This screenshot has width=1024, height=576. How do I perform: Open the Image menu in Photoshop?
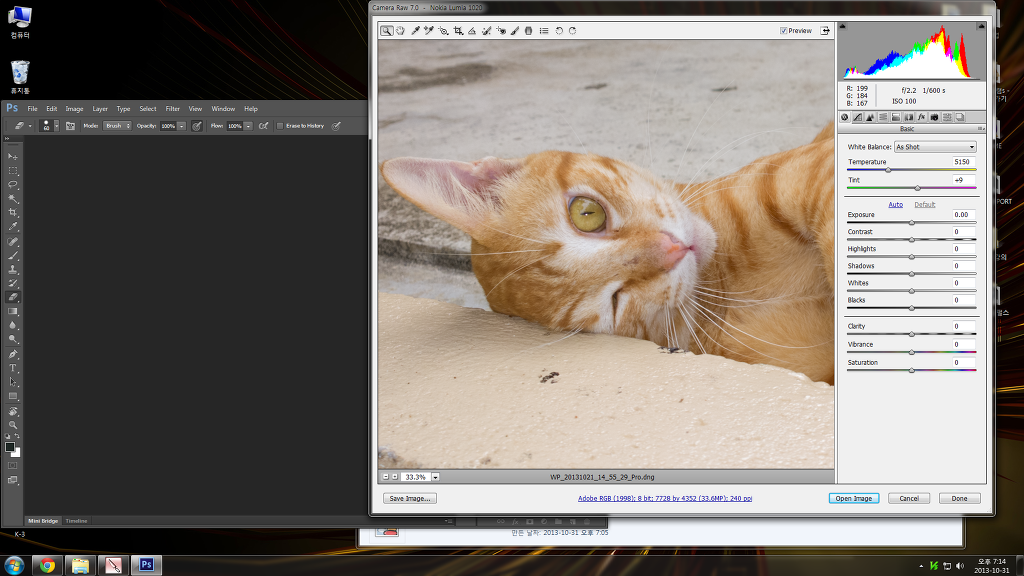74,109
